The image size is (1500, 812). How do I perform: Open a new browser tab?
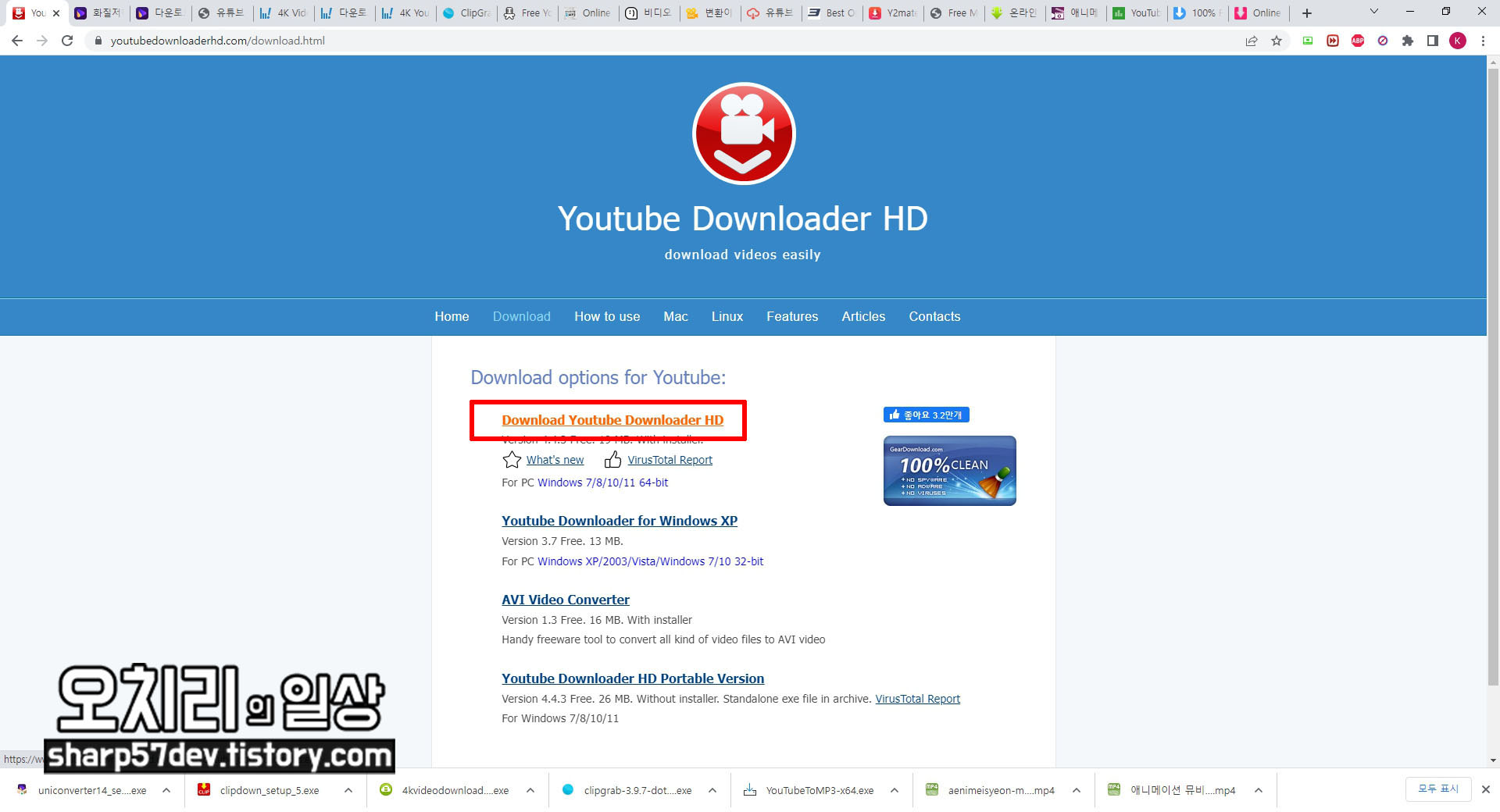pyautogui.click(x=1307, y=13)
